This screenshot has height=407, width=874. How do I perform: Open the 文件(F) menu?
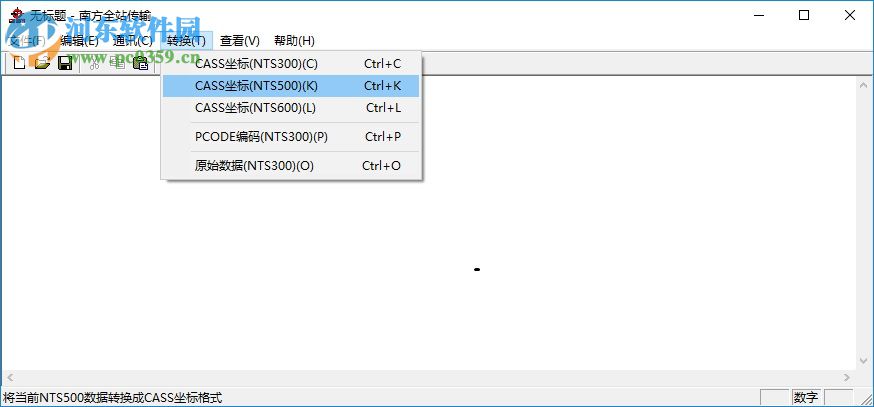point(27,41)
